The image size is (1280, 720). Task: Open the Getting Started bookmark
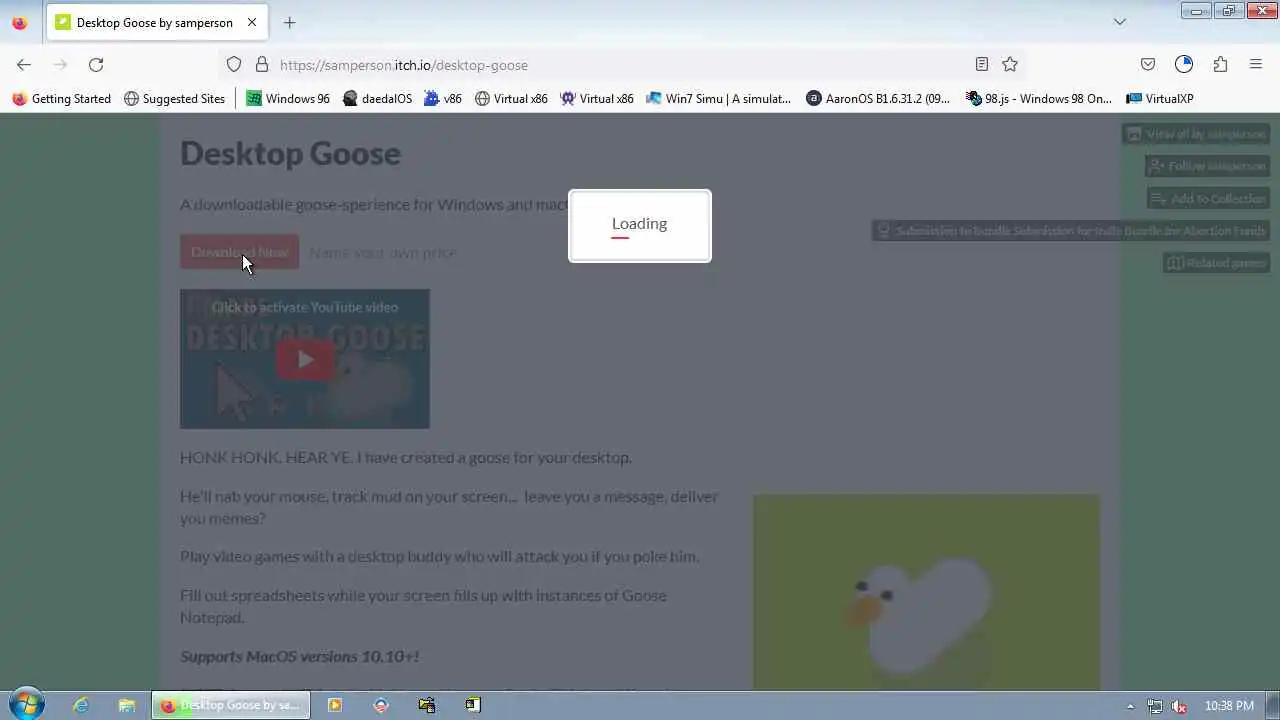[x=61, y=98]
